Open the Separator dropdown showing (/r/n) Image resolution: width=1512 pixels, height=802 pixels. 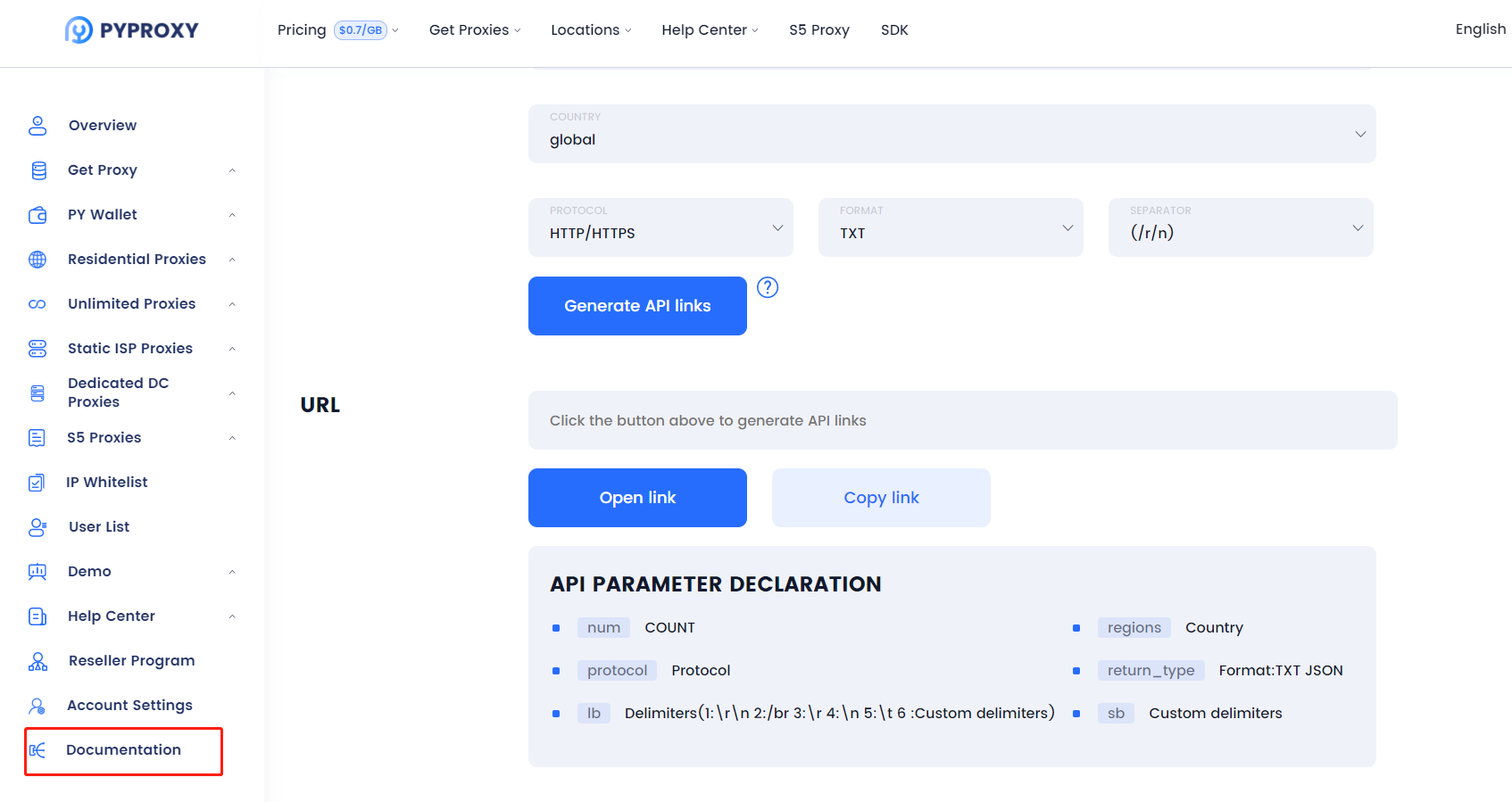[1241, 227]
